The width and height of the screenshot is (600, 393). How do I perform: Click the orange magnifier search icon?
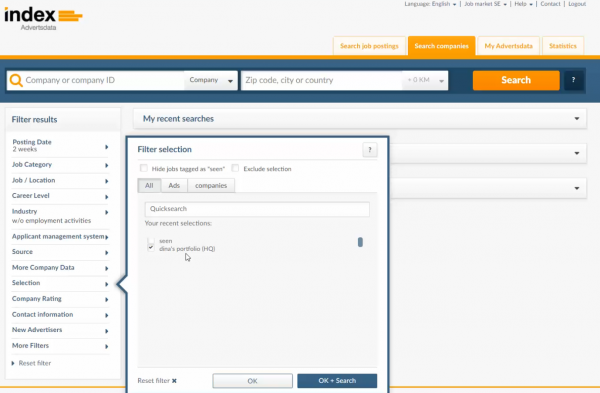pos(16,80)
